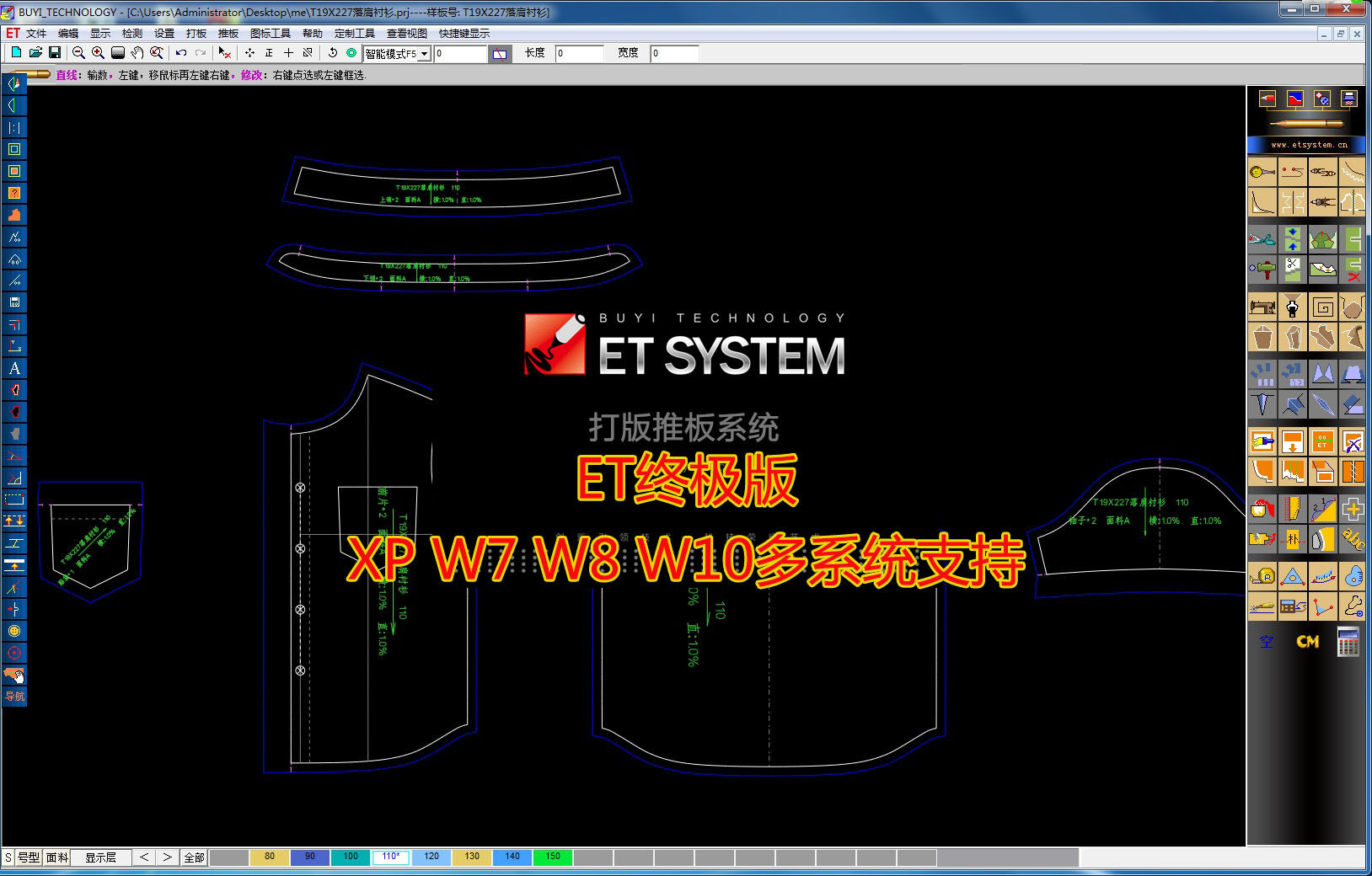Open the 编辑 menu
This screenshot has width=1372, height=876.
point(68,34)
